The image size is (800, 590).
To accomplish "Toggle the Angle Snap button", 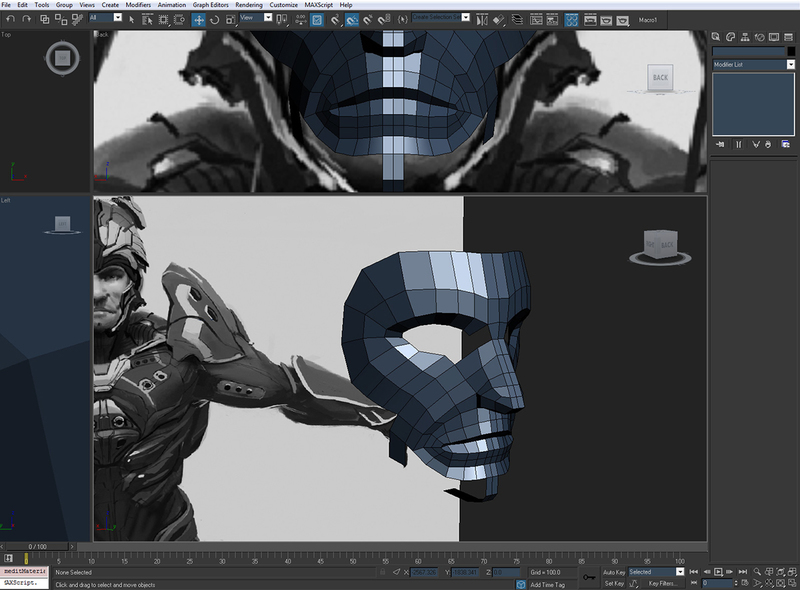I will (x=352, y=19).
